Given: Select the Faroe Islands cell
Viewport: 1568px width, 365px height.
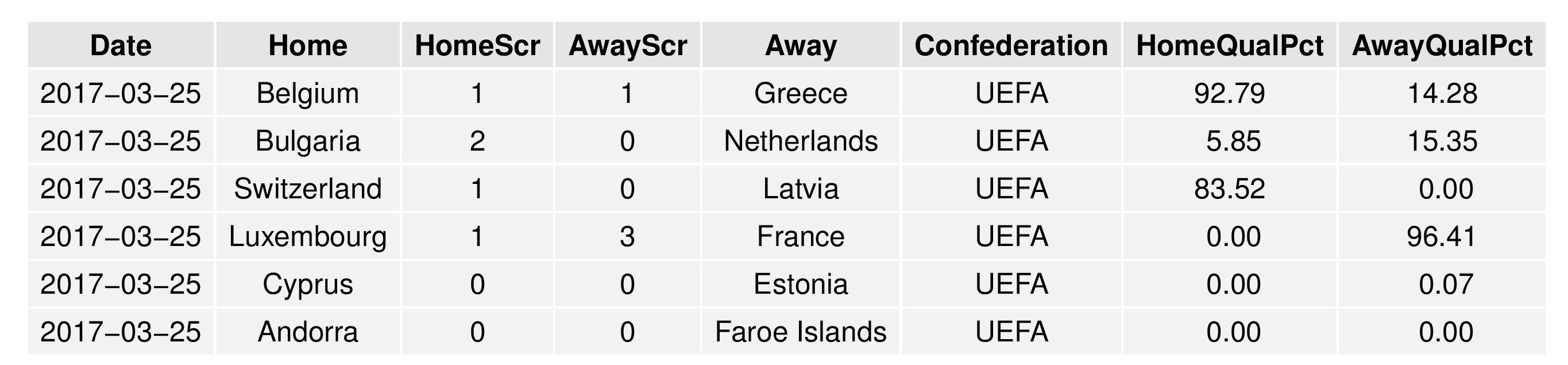Looking at the screenshot, I should point(801,332).
